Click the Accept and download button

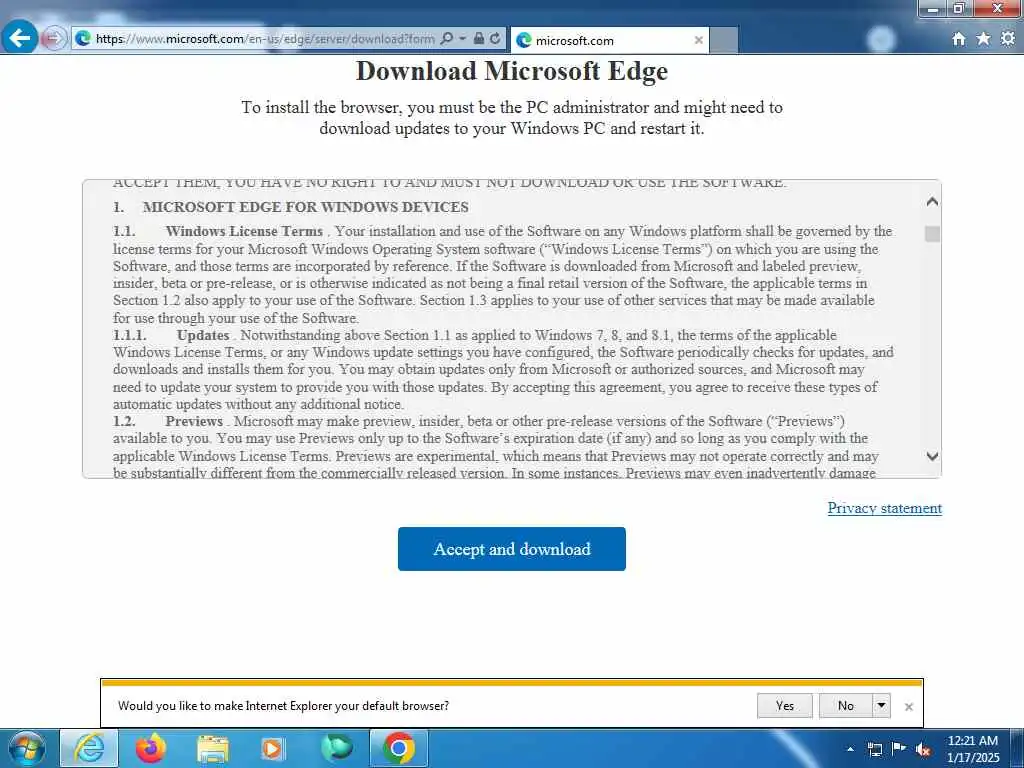point(511,549)
